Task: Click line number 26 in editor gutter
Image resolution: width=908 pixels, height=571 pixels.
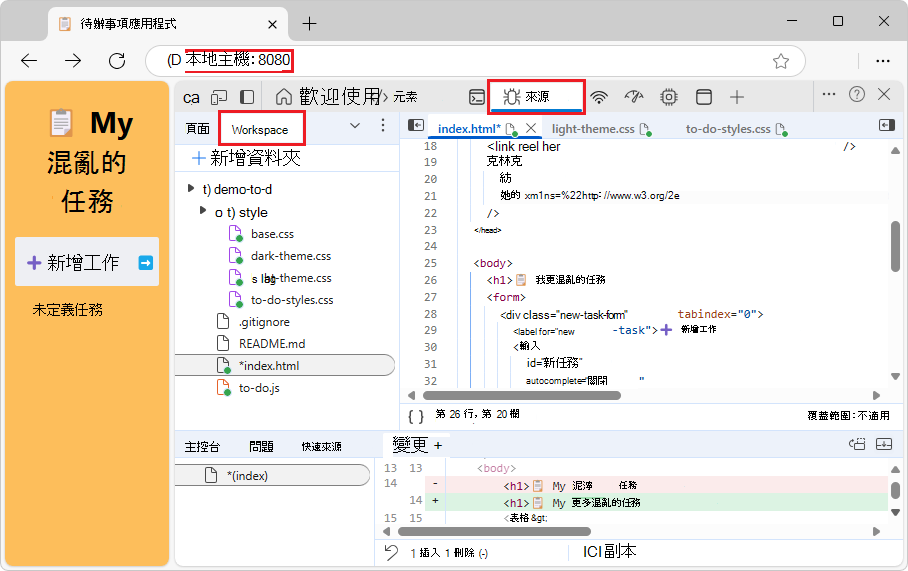Action: pyautogui.click(x=430, y=280)
